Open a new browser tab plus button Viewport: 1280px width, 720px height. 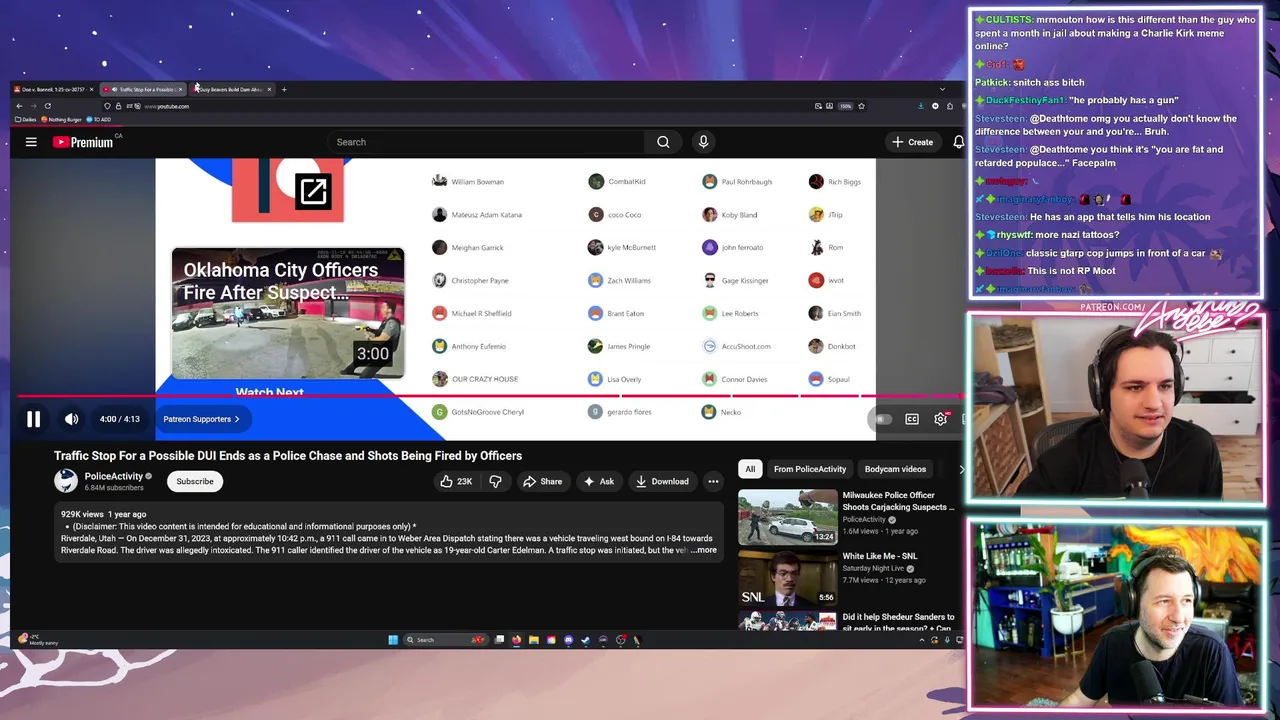[284, 89]
